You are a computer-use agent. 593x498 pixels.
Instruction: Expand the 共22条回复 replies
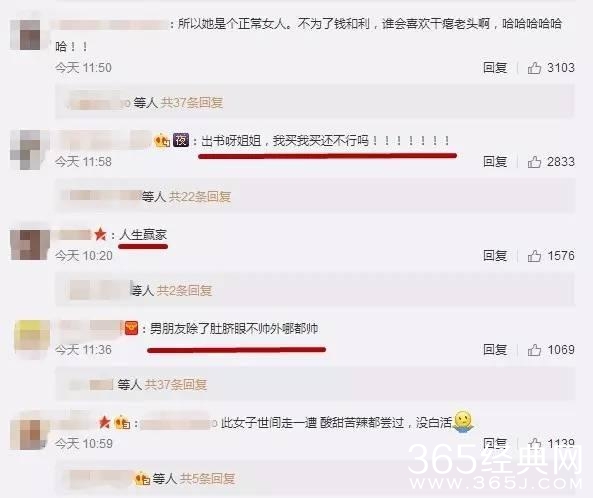[x=200, y=197]
